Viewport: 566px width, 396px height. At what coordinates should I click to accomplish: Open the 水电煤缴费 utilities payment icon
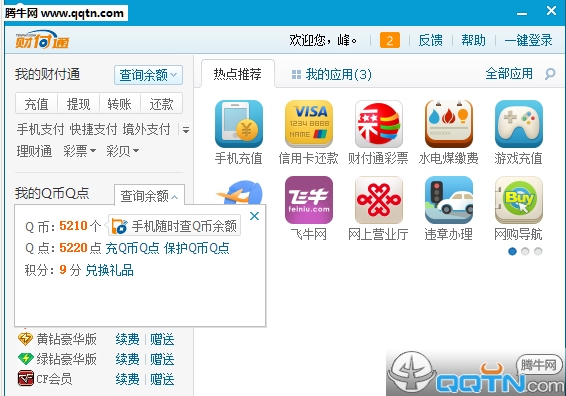(449, 124)
